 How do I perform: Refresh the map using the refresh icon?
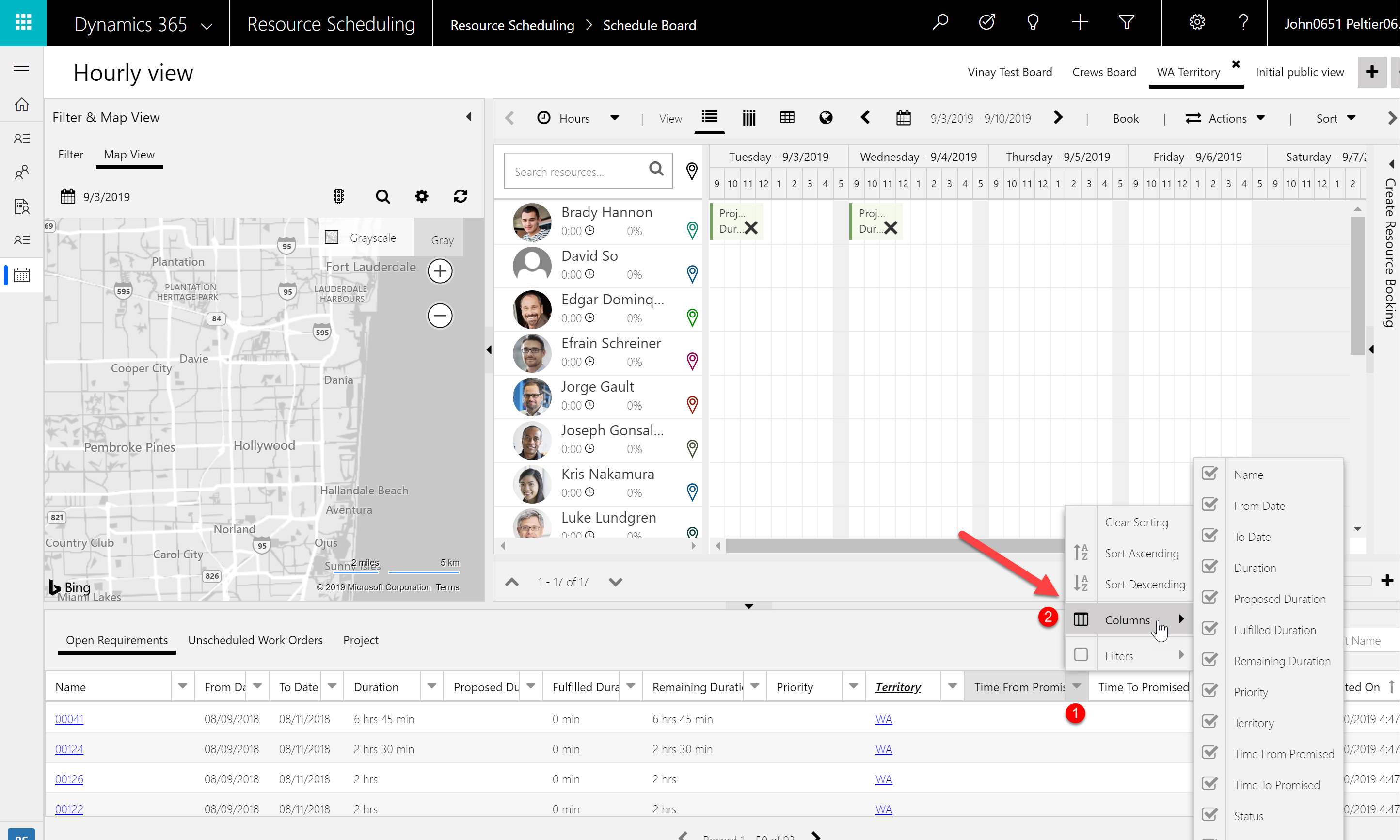pyautogui.click(x=460, y=196)
